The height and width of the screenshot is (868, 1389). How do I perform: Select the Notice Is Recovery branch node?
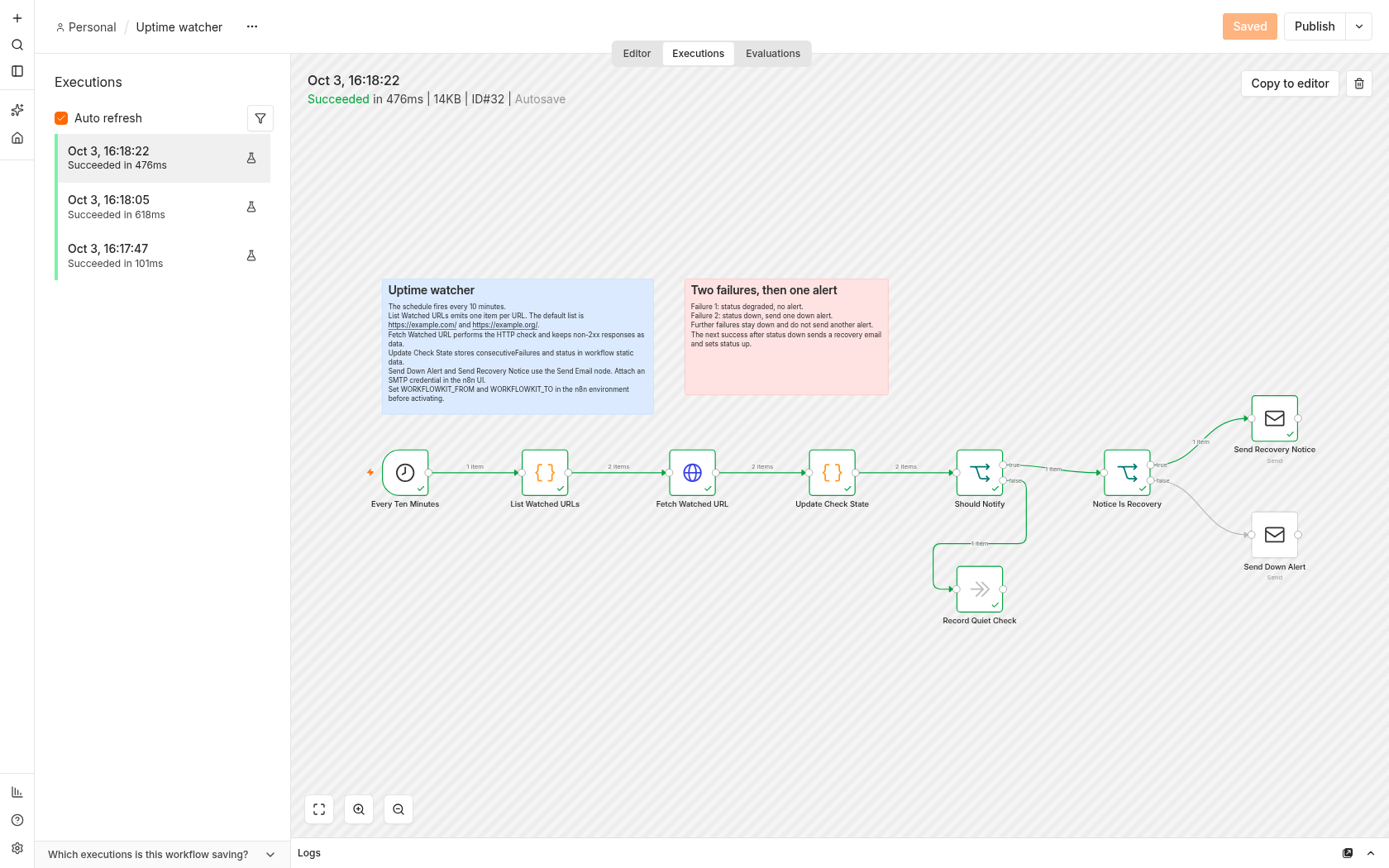point(1127,473)
